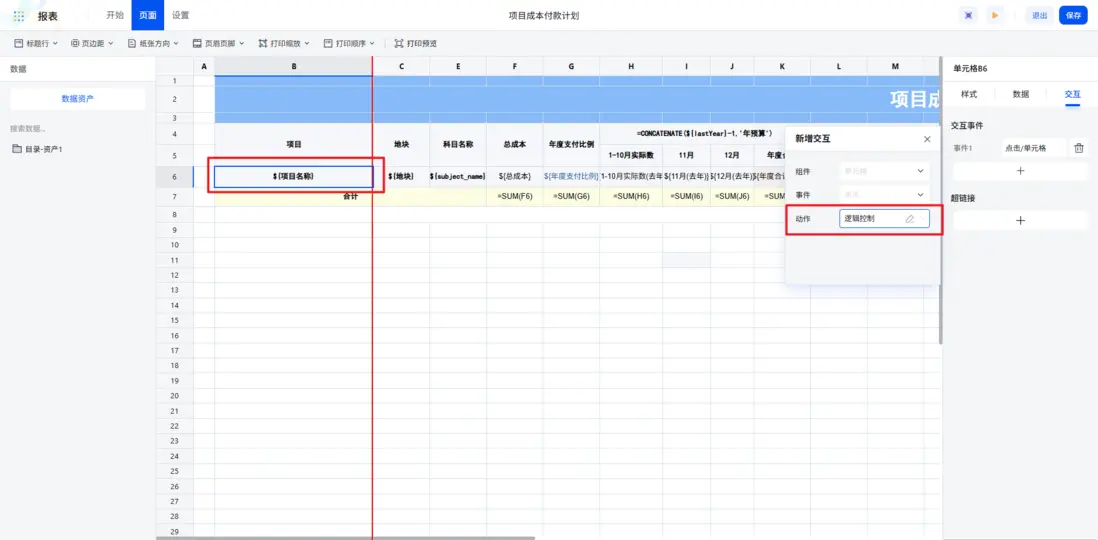Image resolution: width=1098 pixels, height=540 pixels.
Task: Select cell =SUM(G6)
Action: (x=571, y=196)
